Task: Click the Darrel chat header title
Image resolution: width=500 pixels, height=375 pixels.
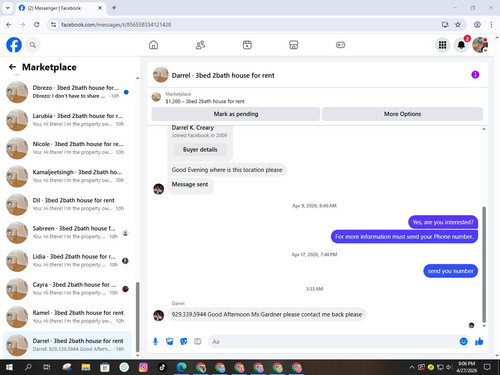Action: click(x=223, y=75)
